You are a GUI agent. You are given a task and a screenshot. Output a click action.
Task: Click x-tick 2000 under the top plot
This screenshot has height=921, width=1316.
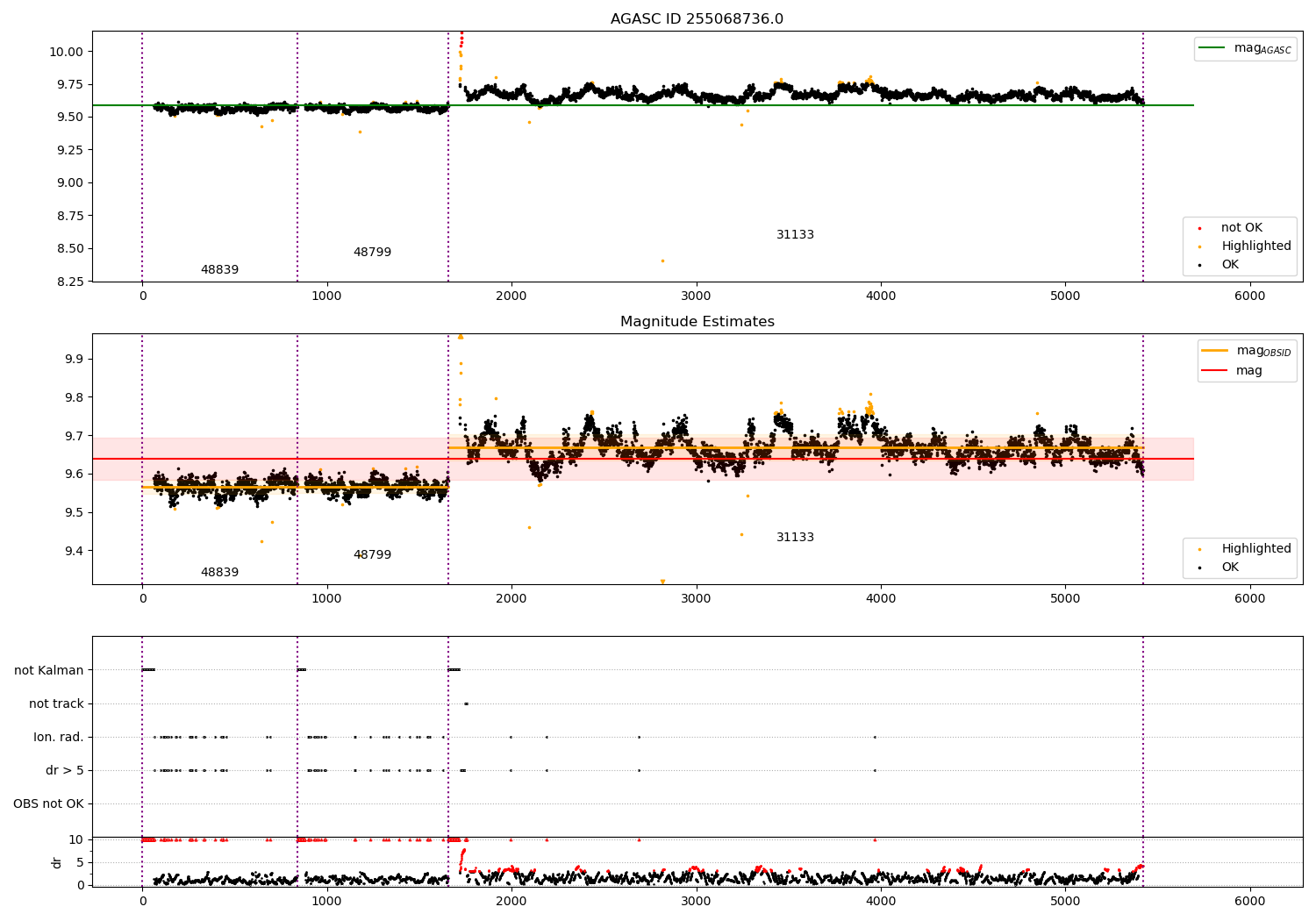(x=511, y=296)
